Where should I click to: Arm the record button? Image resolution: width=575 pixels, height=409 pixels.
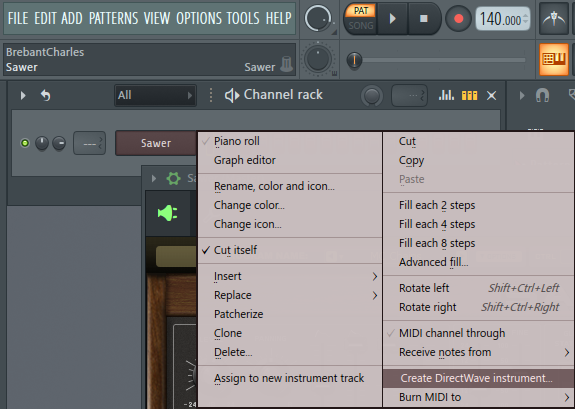click(x=458, y=19)
